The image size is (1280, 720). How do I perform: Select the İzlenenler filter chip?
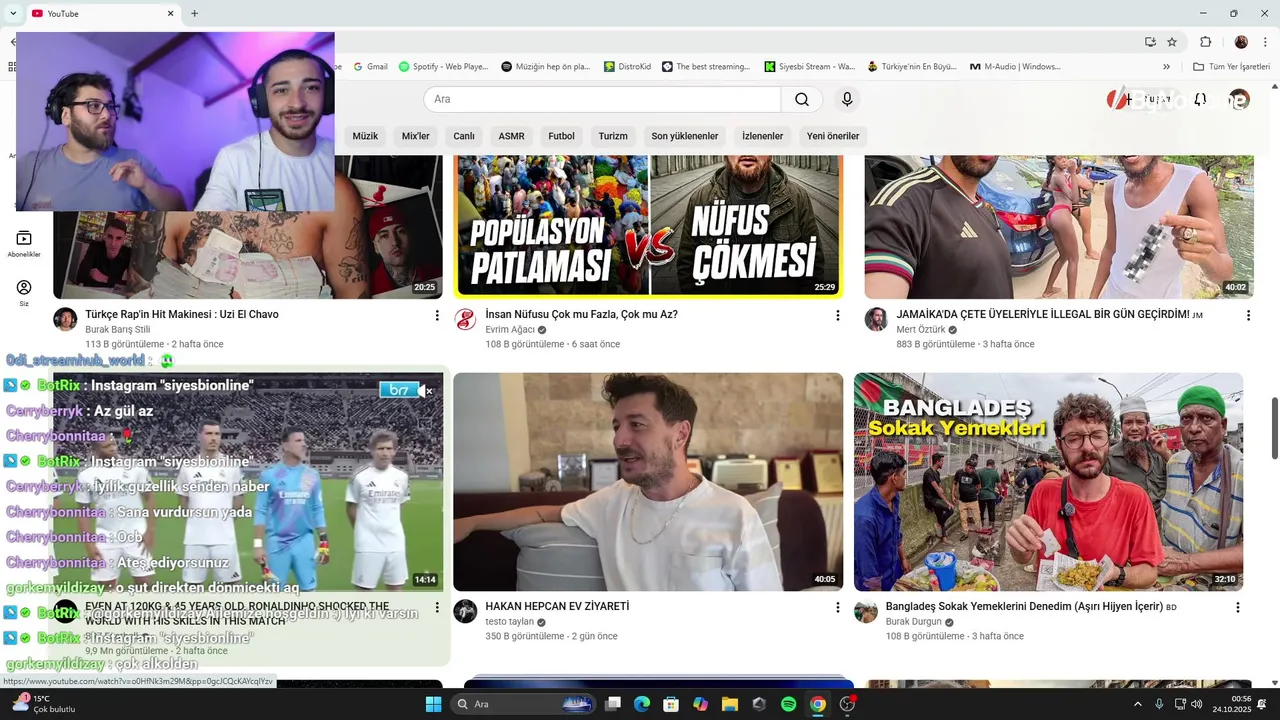point(762,136)
